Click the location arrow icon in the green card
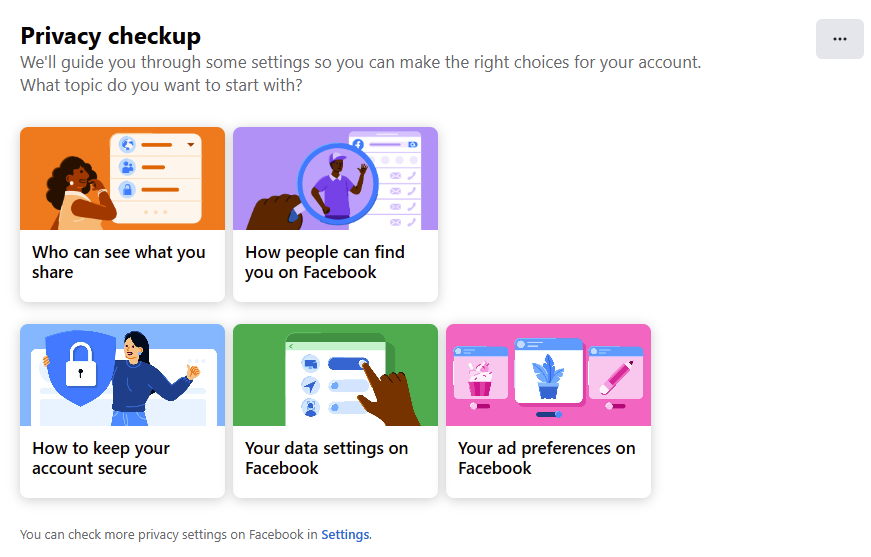This screenshot has height=557, width=871. pos(310,385)
